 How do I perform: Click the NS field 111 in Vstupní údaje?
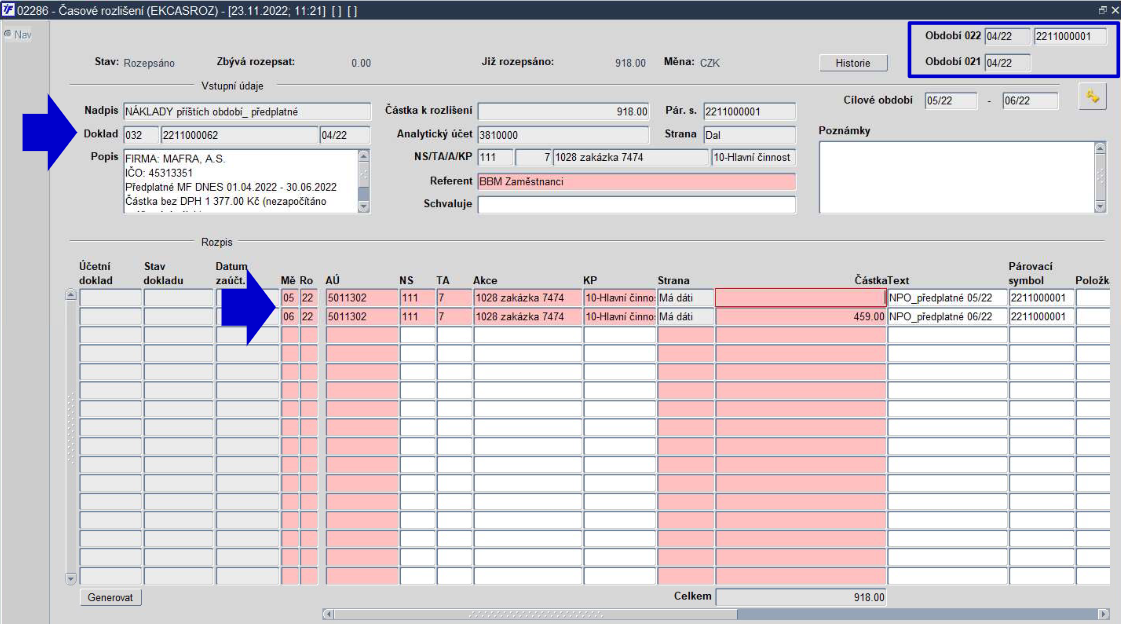pyautogui.click(x=495, y=157)
